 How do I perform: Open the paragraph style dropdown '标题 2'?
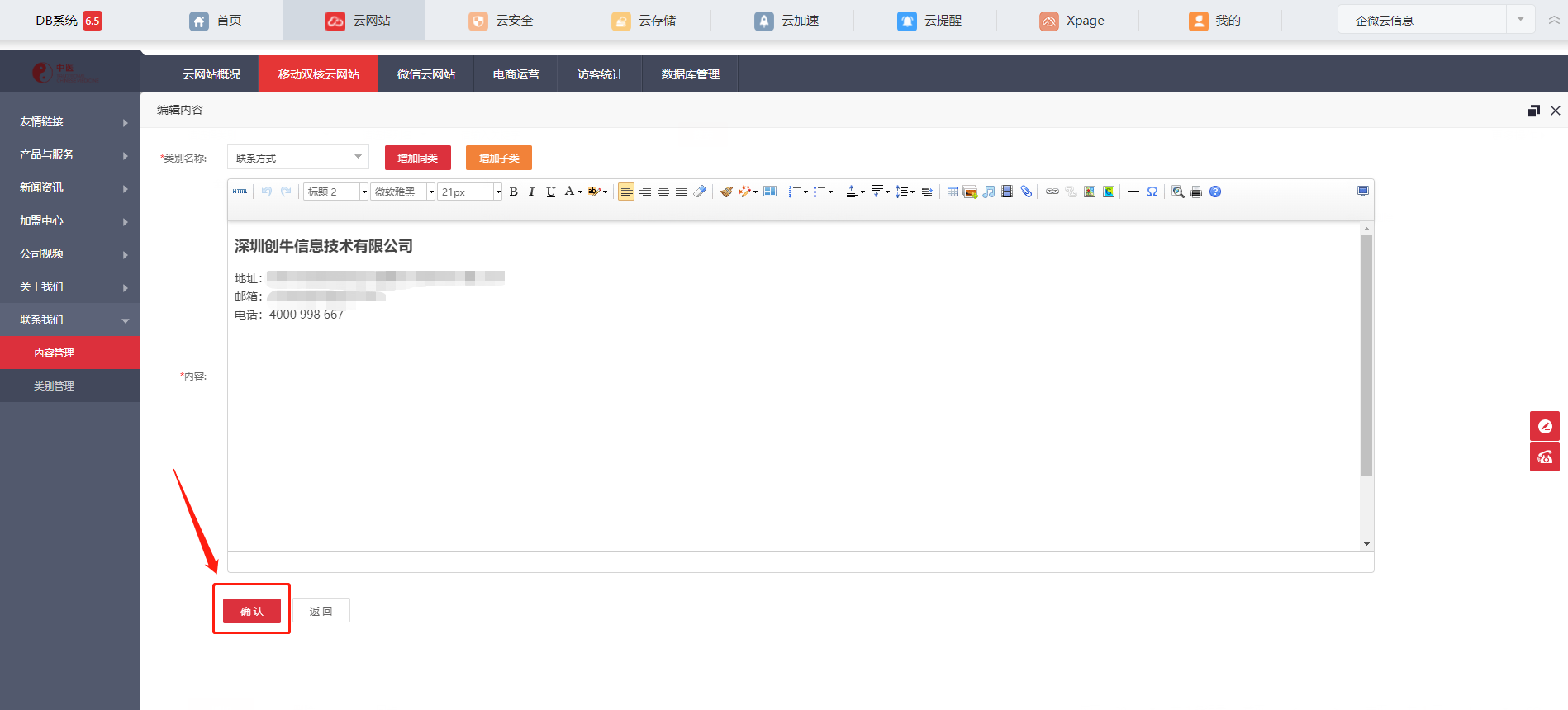point(335,192)
